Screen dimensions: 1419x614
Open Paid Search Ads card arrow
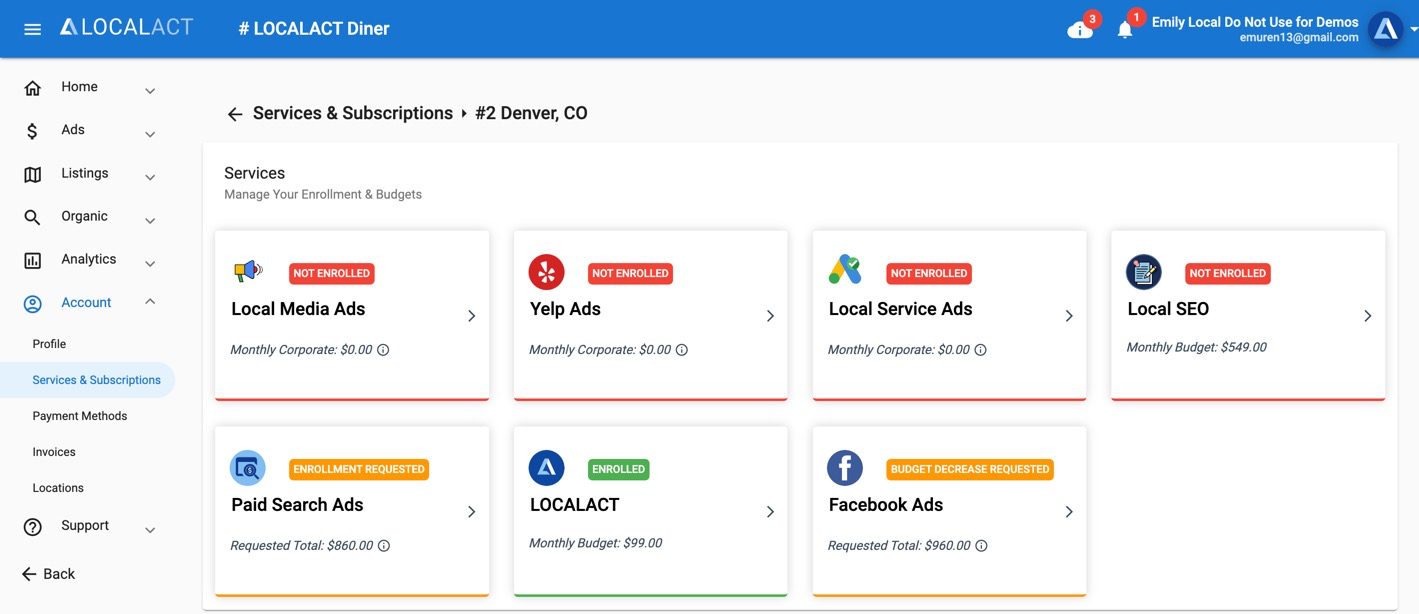pos(472,512)
